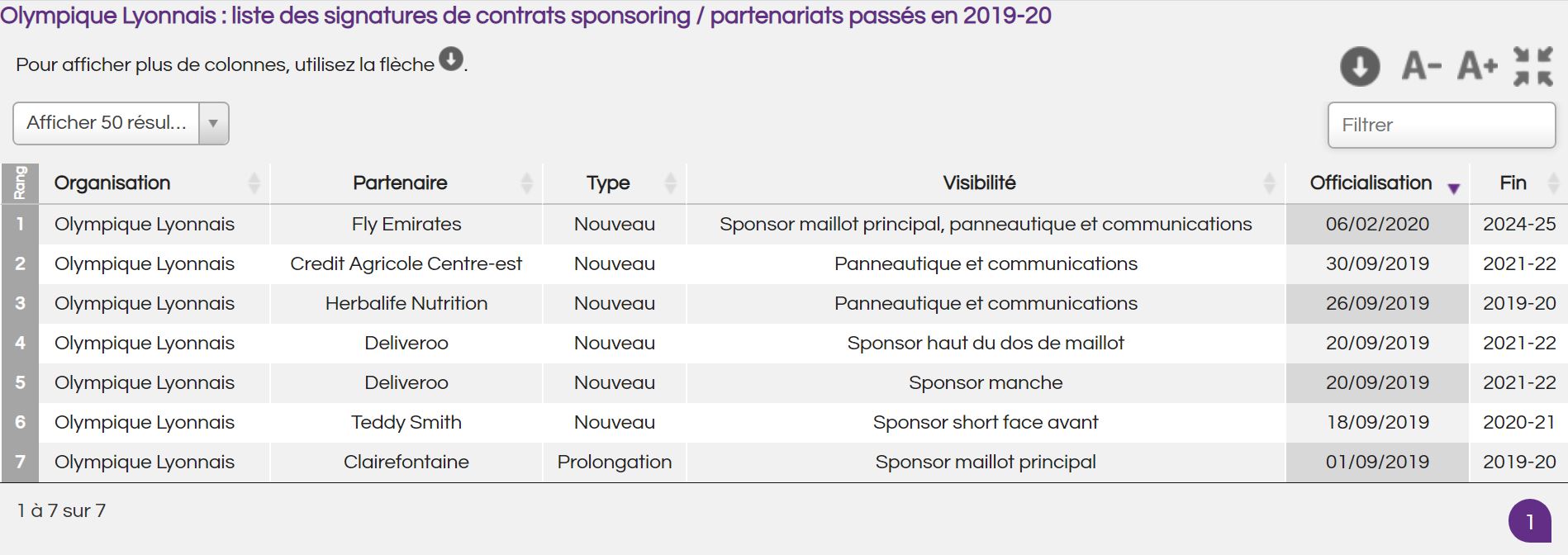1568x555 pixels.
Task: Click the Clairefontaine partner cell
Action: tap(406, 462)
